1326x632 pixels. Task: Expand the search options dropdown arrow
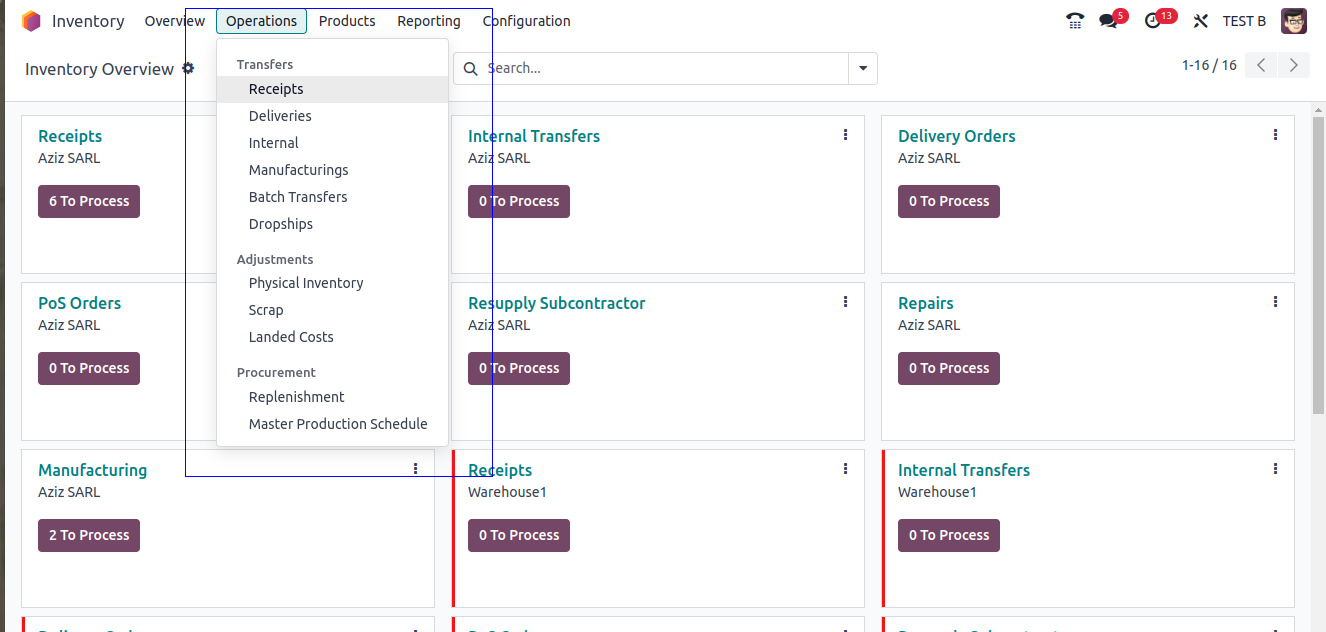pyautogui.click(x=863, y=69)
